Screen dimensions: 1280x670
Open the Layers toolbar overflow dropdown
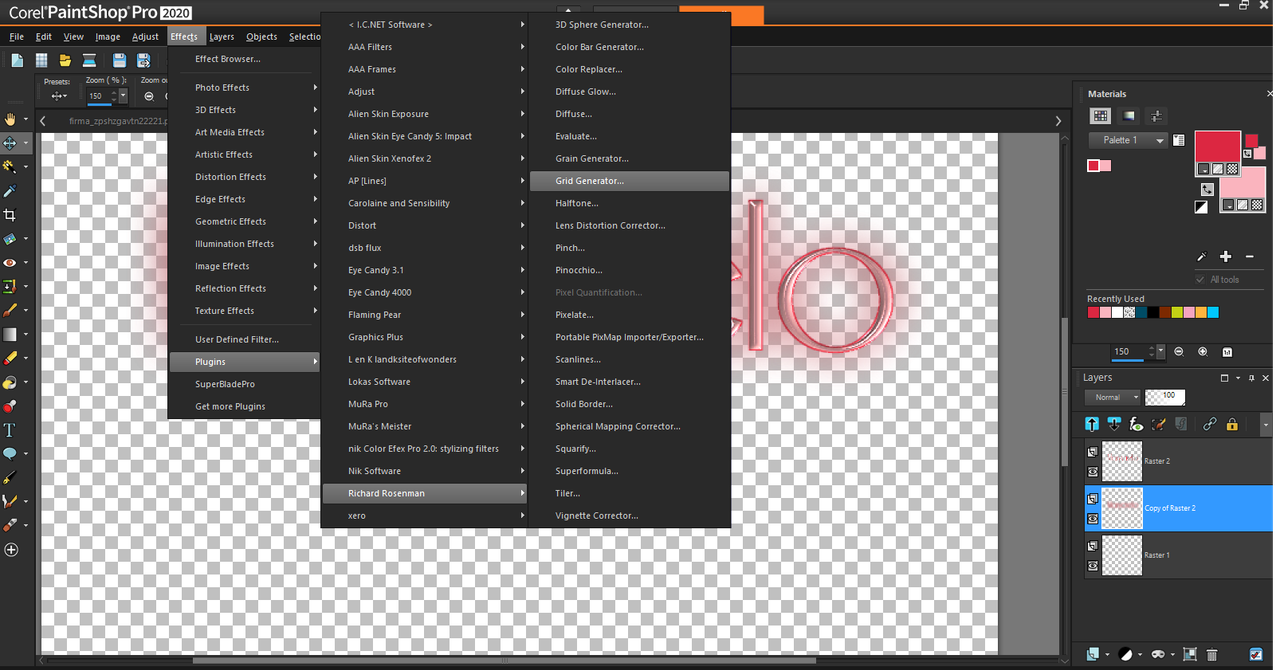click(1266, 425)
